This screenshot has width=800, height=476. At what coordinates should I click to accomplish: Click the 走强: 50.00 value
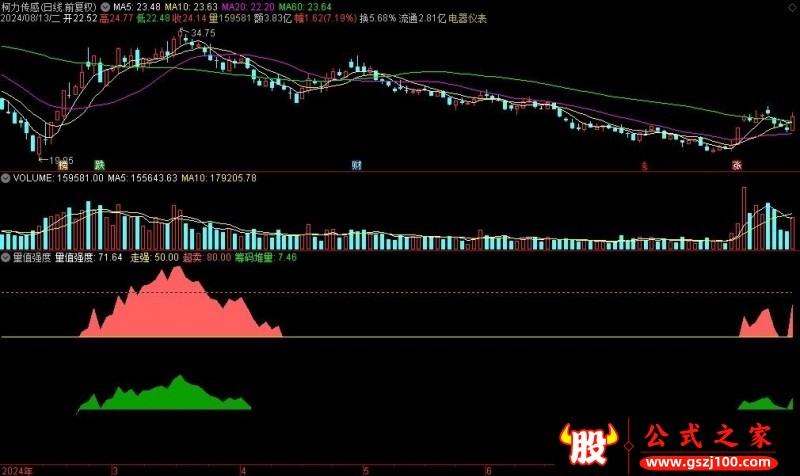click(155, 257)
